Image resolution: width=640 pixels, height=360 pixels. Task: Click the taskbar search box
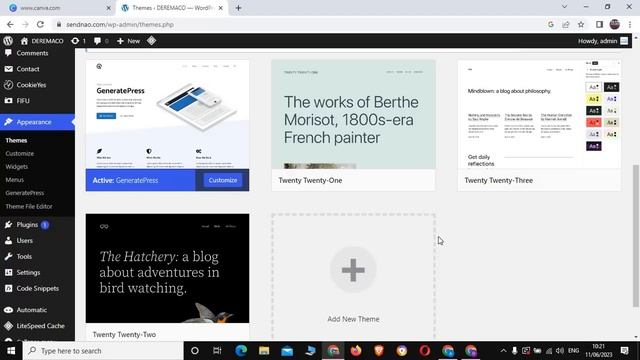(103, 351)
